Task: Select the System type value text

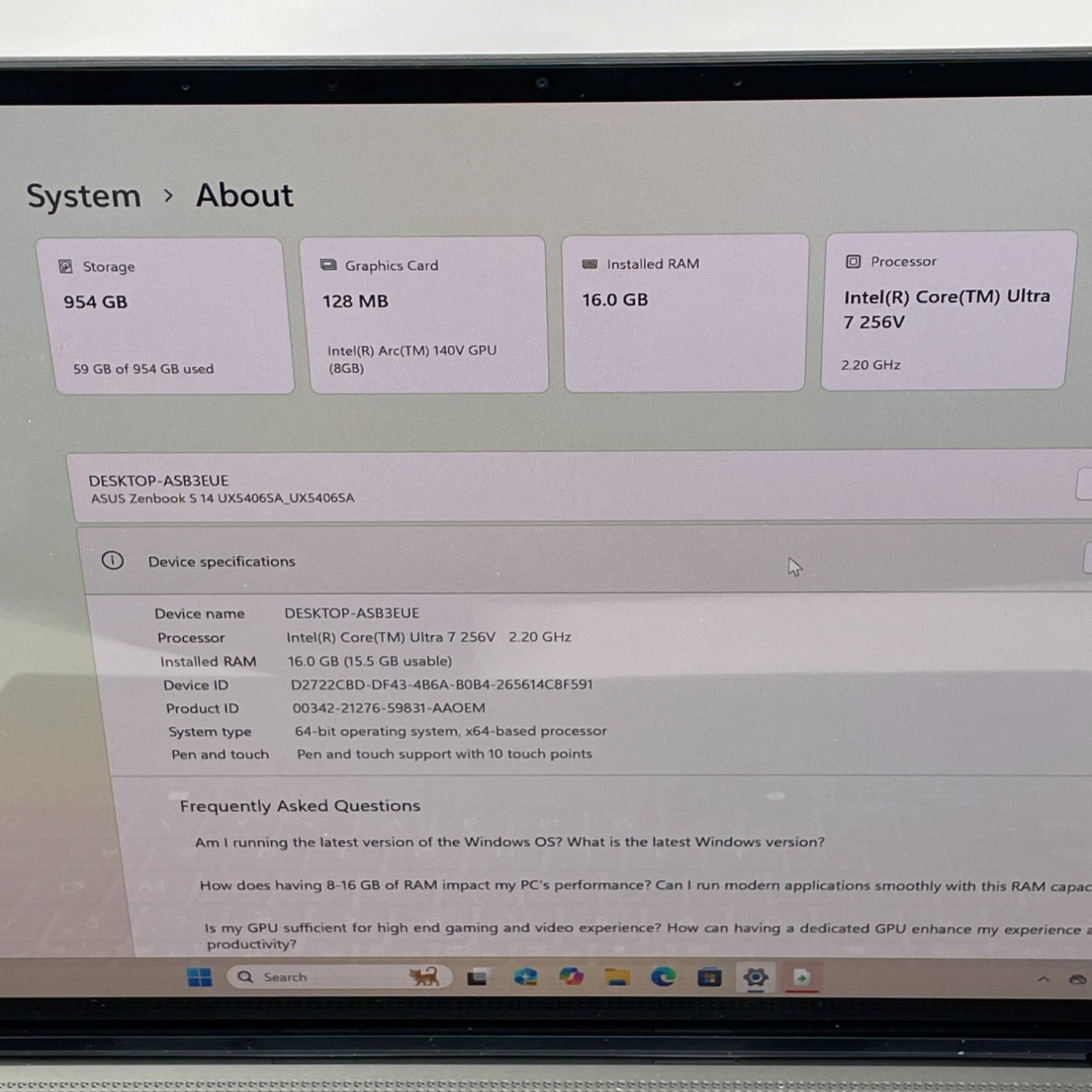Action: [x=451, y=731]
